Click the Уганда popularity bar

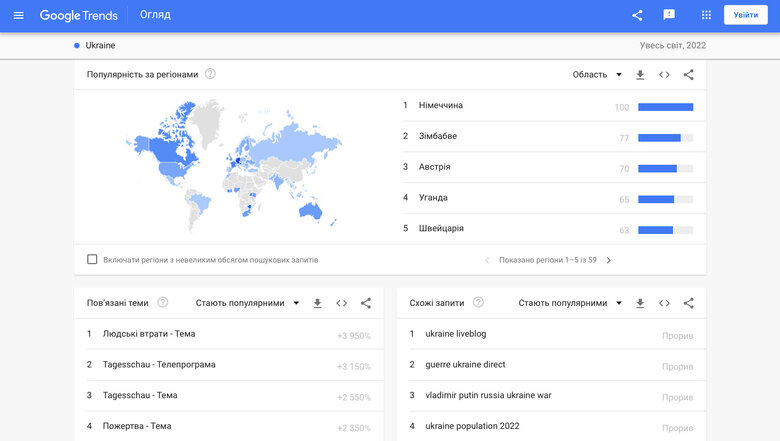click(666, 199)
